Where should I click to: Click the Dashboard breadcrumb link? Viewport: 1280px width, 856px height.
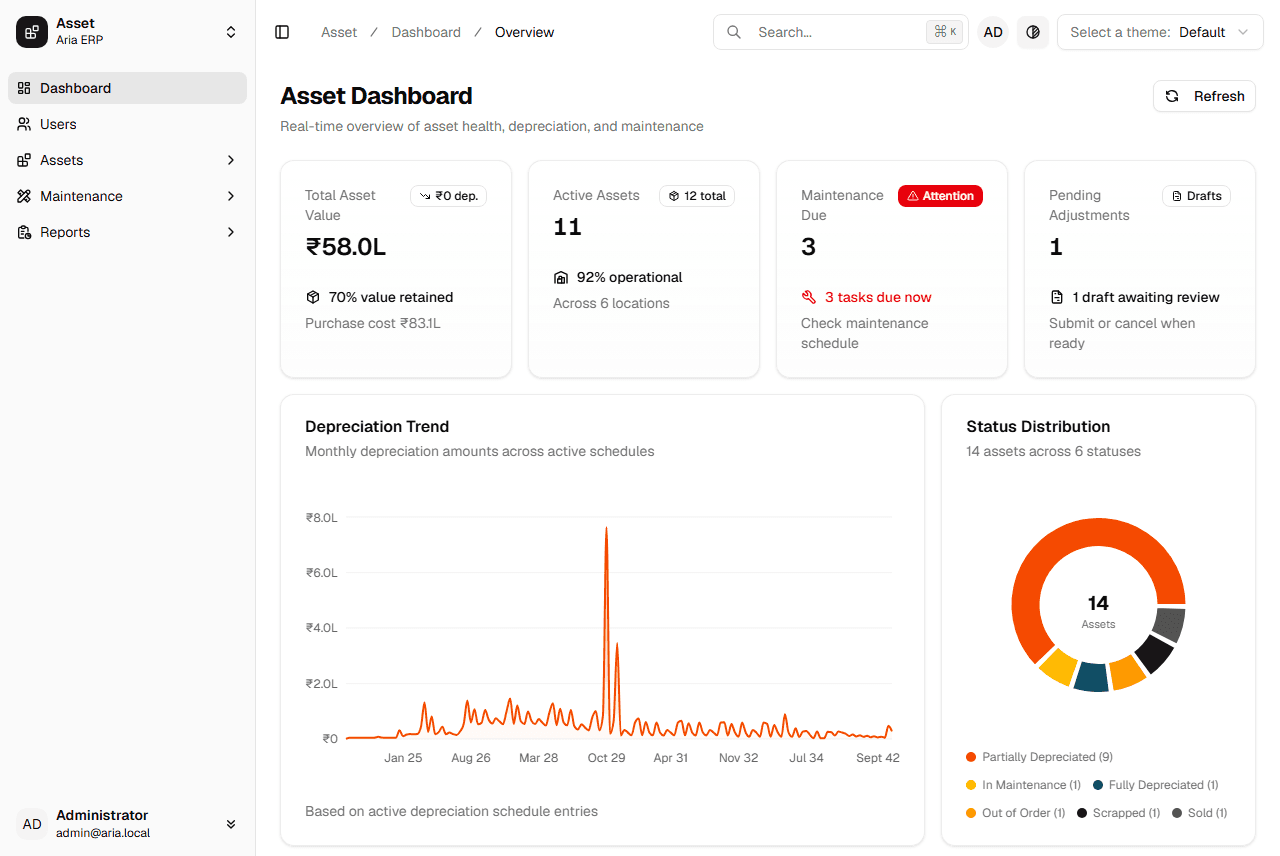point(426,32)
